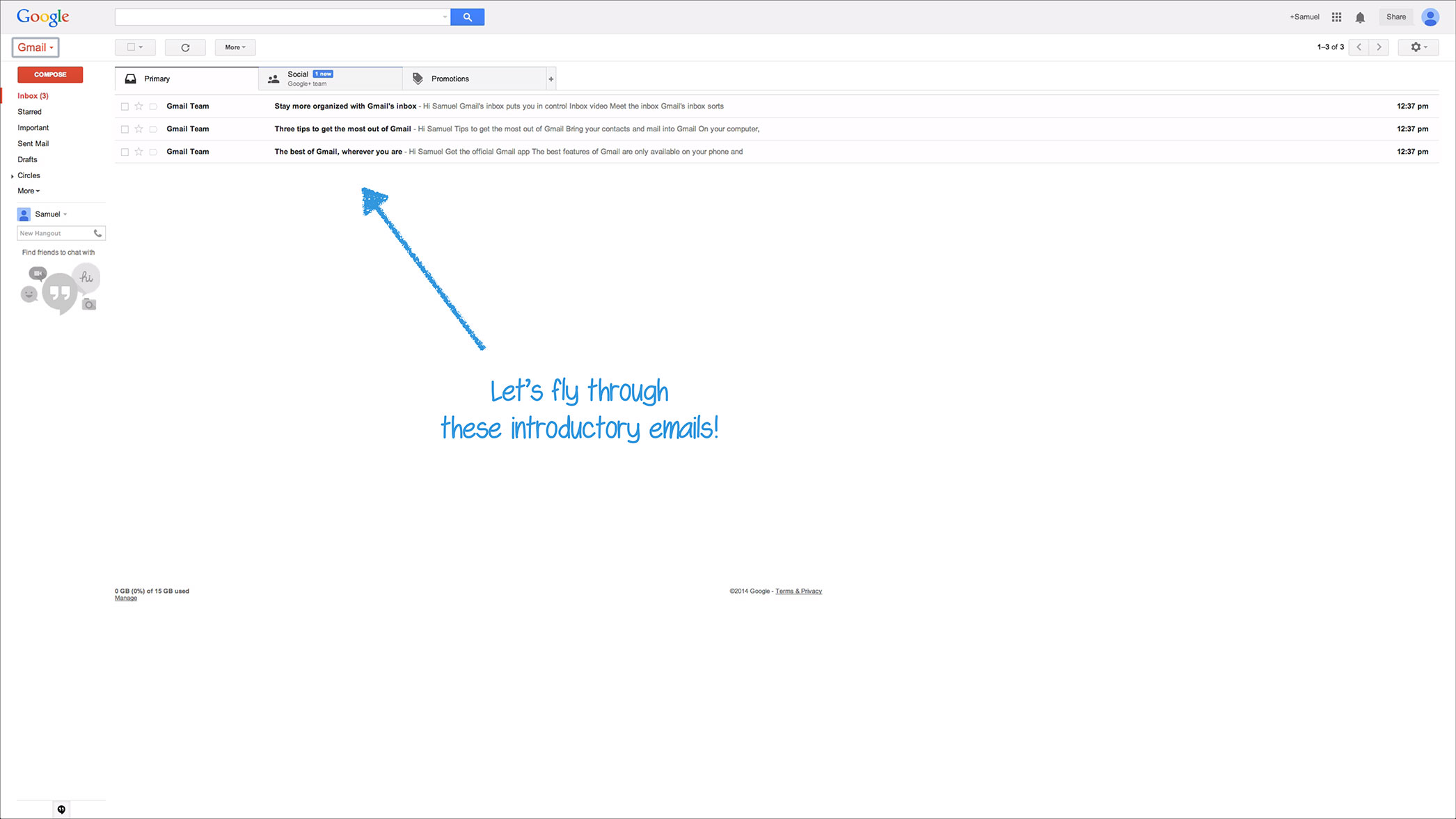This screenshot has width=1456, height=819.
Task: Select the "Stay more organized" email checkbox
Action: 125,106
